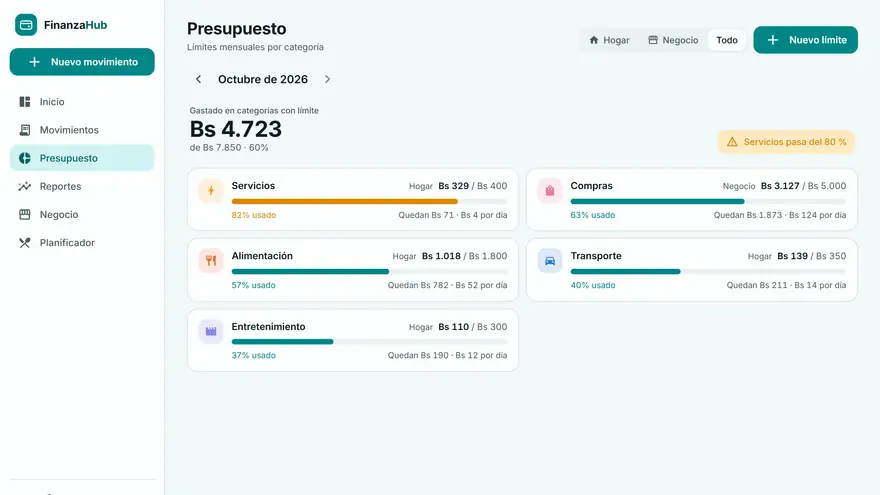Filter budget by Hogar

609,40
